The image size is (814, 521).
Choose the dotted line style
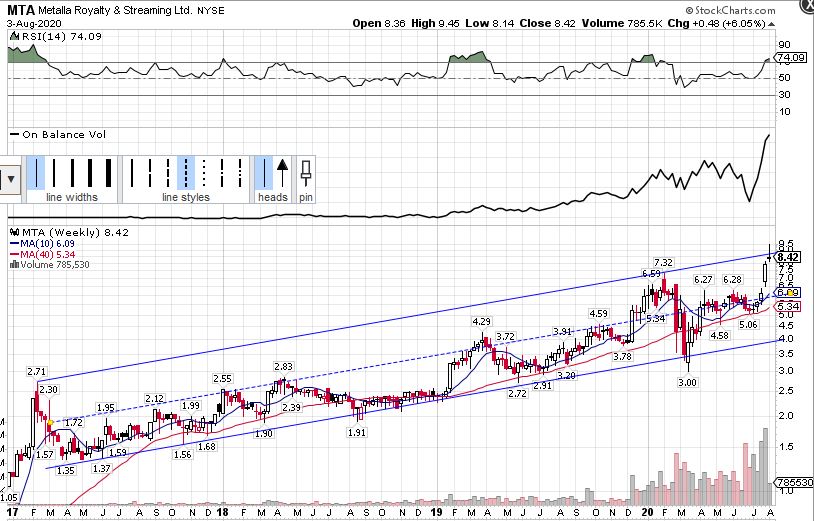[204, 173]
